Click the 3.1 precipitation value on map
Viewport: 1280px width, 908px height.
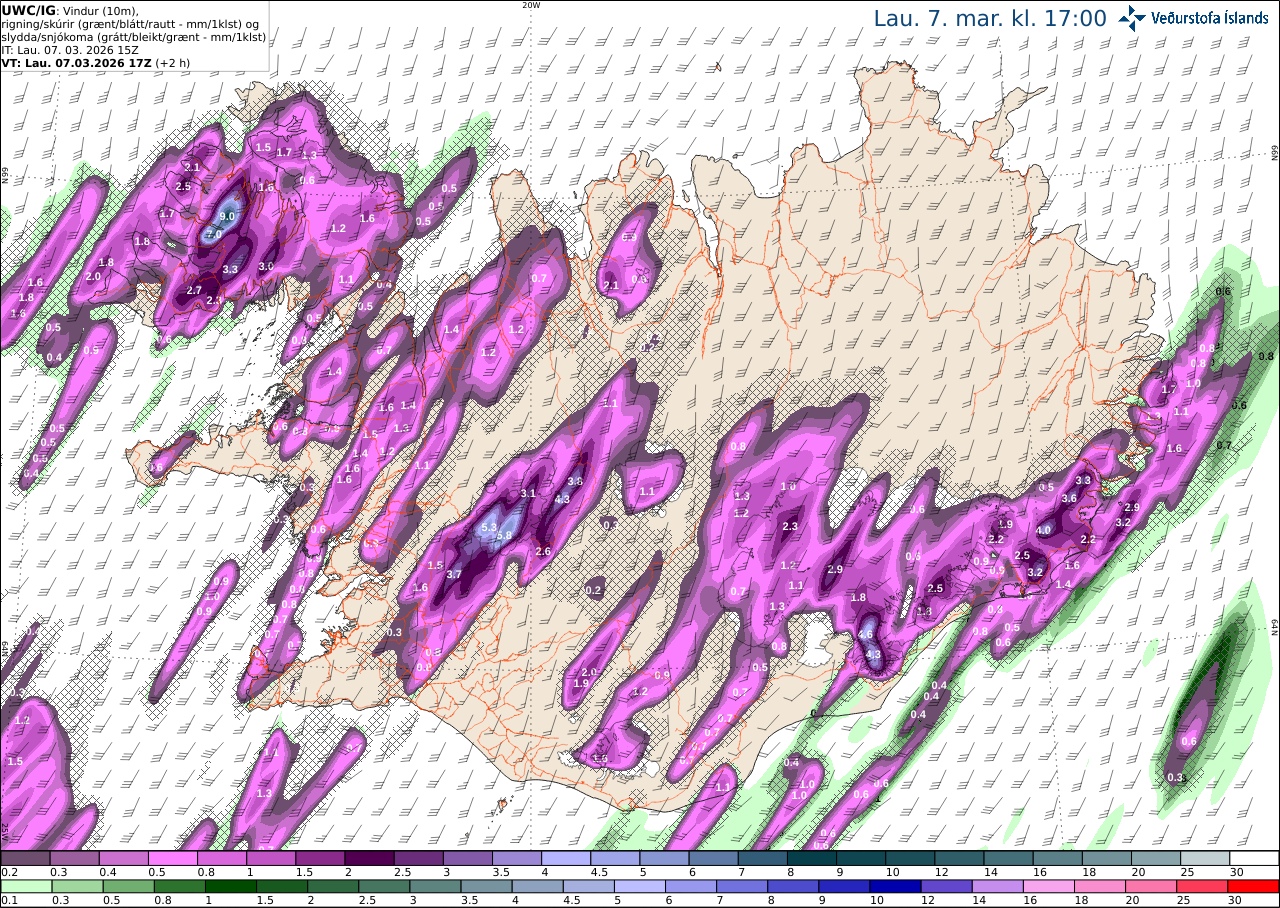coord(529,493)
